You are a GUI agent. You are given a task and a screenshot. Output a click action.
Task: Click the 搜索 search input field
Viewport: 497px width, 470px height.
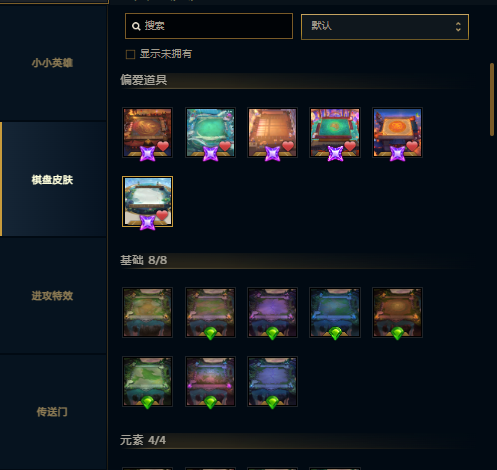pyautogui.click(x=209, y=26)
